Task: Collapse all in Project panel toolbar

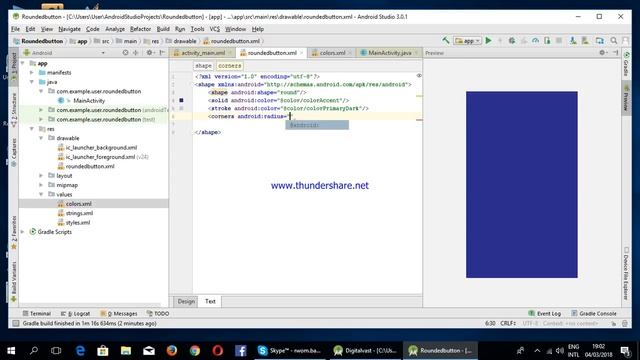Action: pyautogui.click(x=136, y=53)
